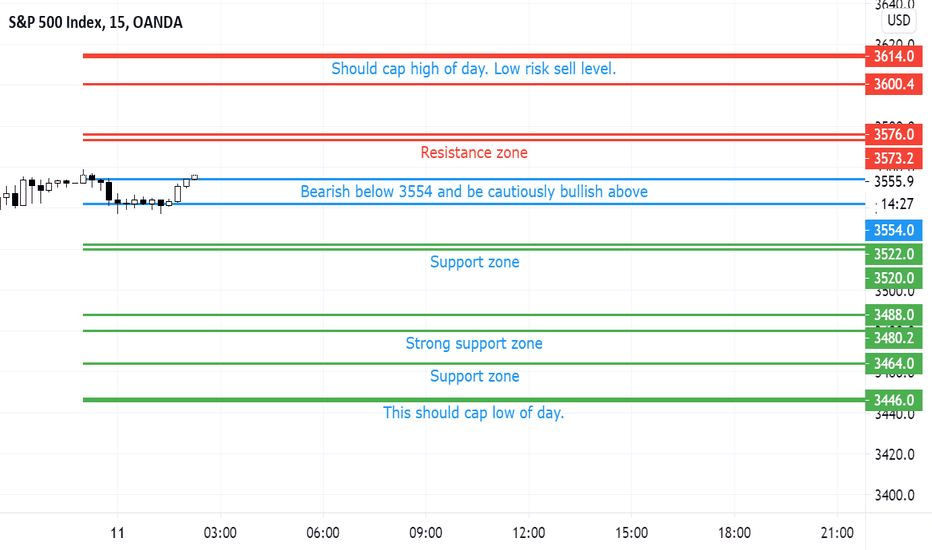
Task: Select the 'Bearish below 3554' annotation text
Action: pyautogui.click(x=474, y=192)
